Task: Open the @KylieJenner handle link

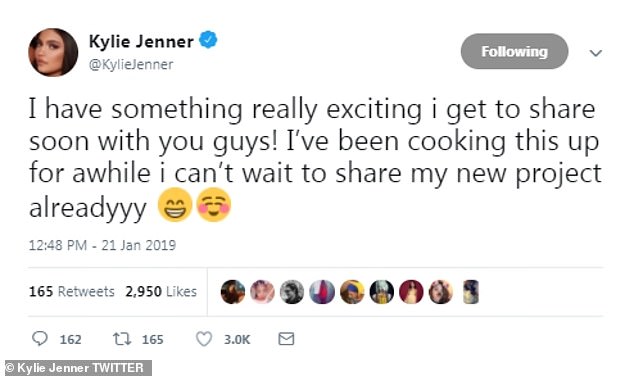Action: pyautogui.click(x=131, y=65)
